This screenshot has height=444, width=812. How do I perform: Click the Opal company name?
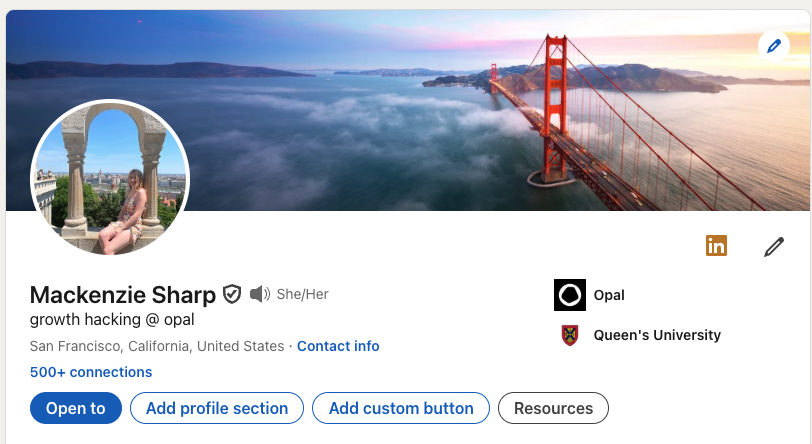609,295
